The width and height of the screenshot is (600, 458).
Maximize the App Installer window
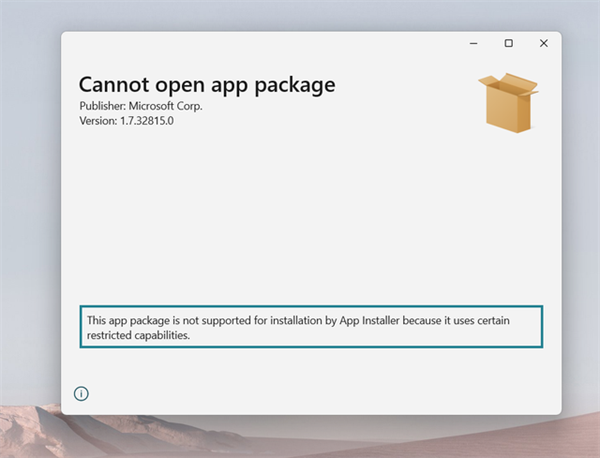pyautogui.click(x=508, y=43)
